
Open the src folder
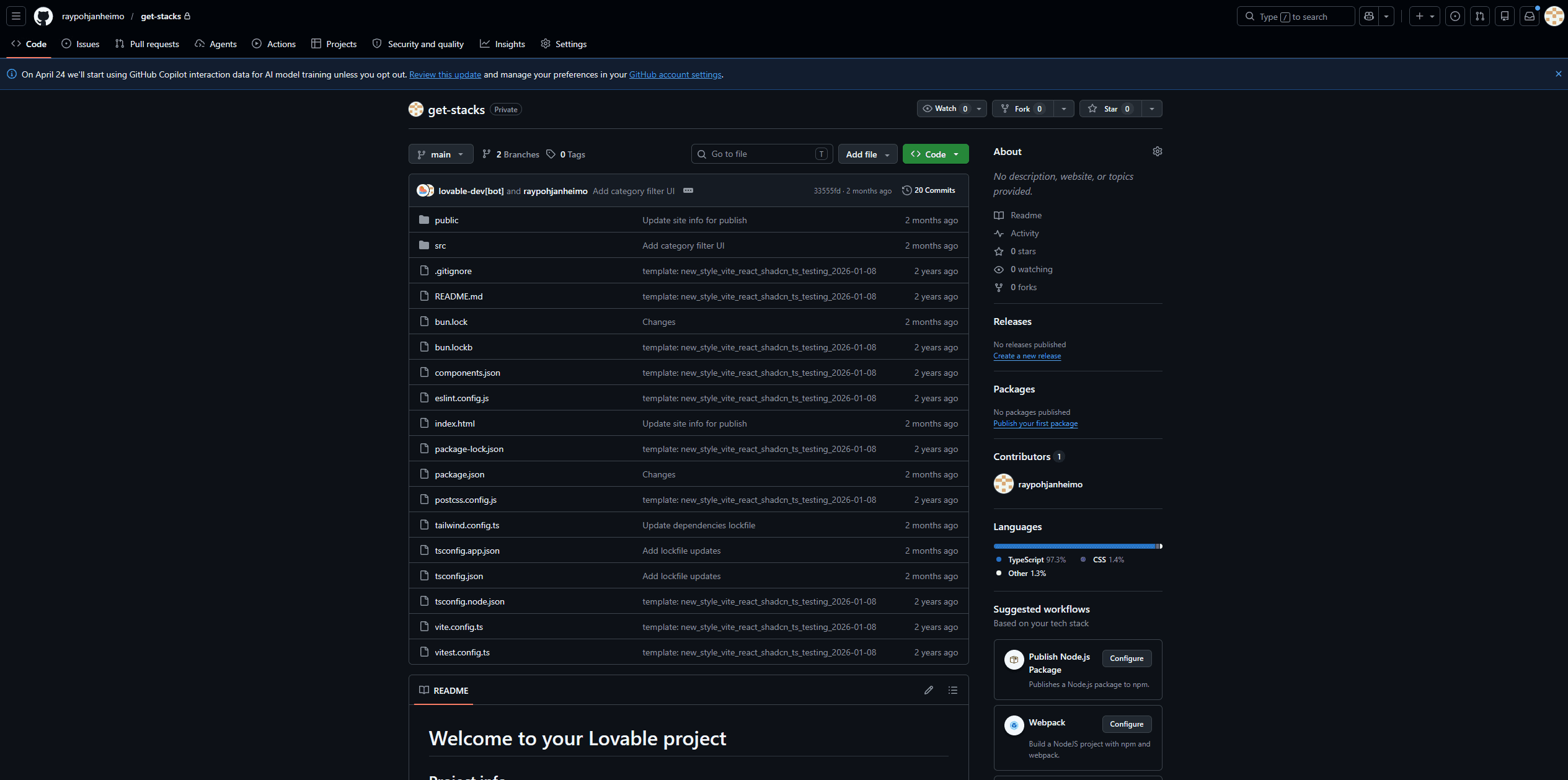coord(440,246)
